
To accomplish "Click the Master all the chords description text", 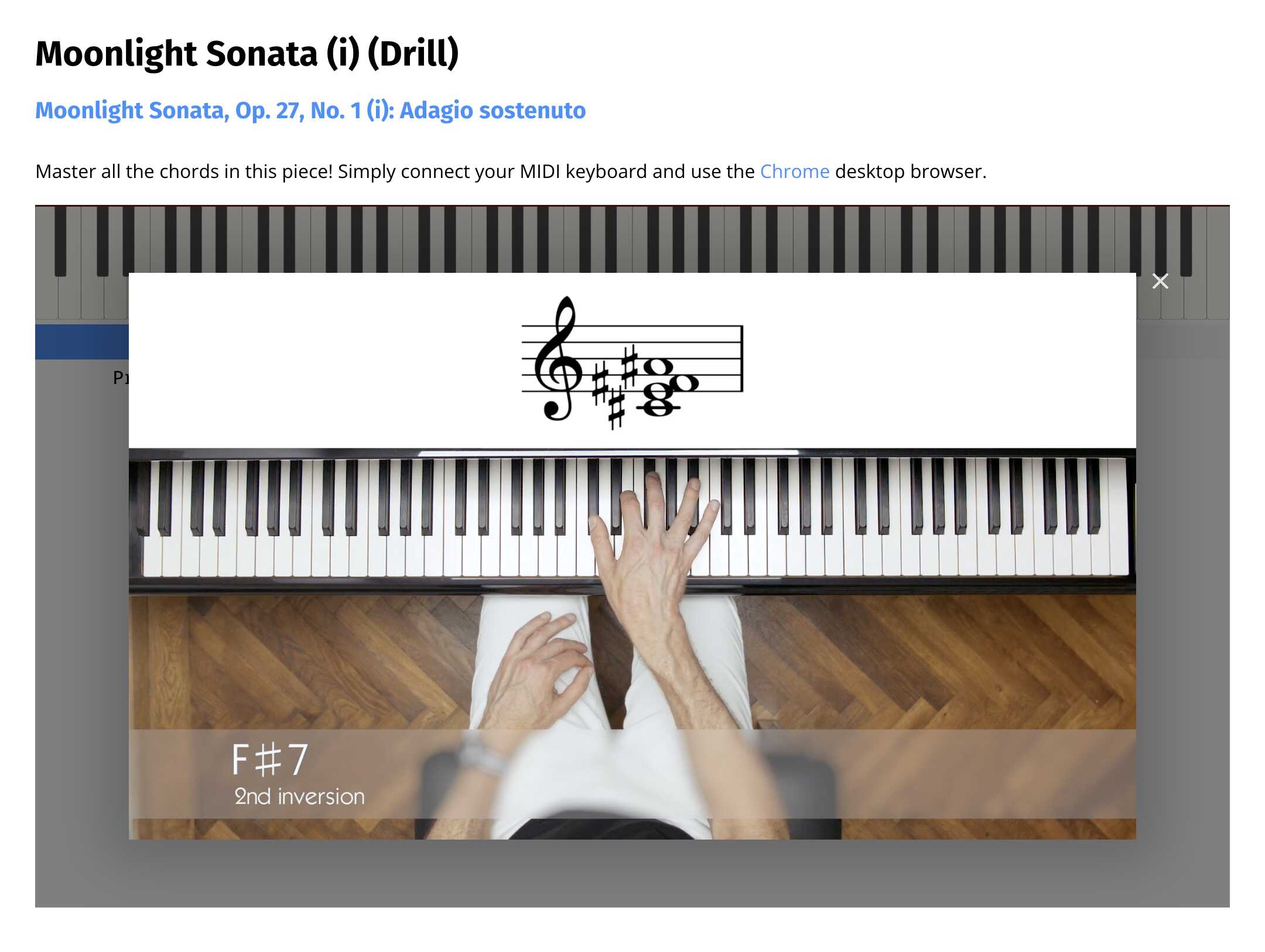I will coord(511,172).
